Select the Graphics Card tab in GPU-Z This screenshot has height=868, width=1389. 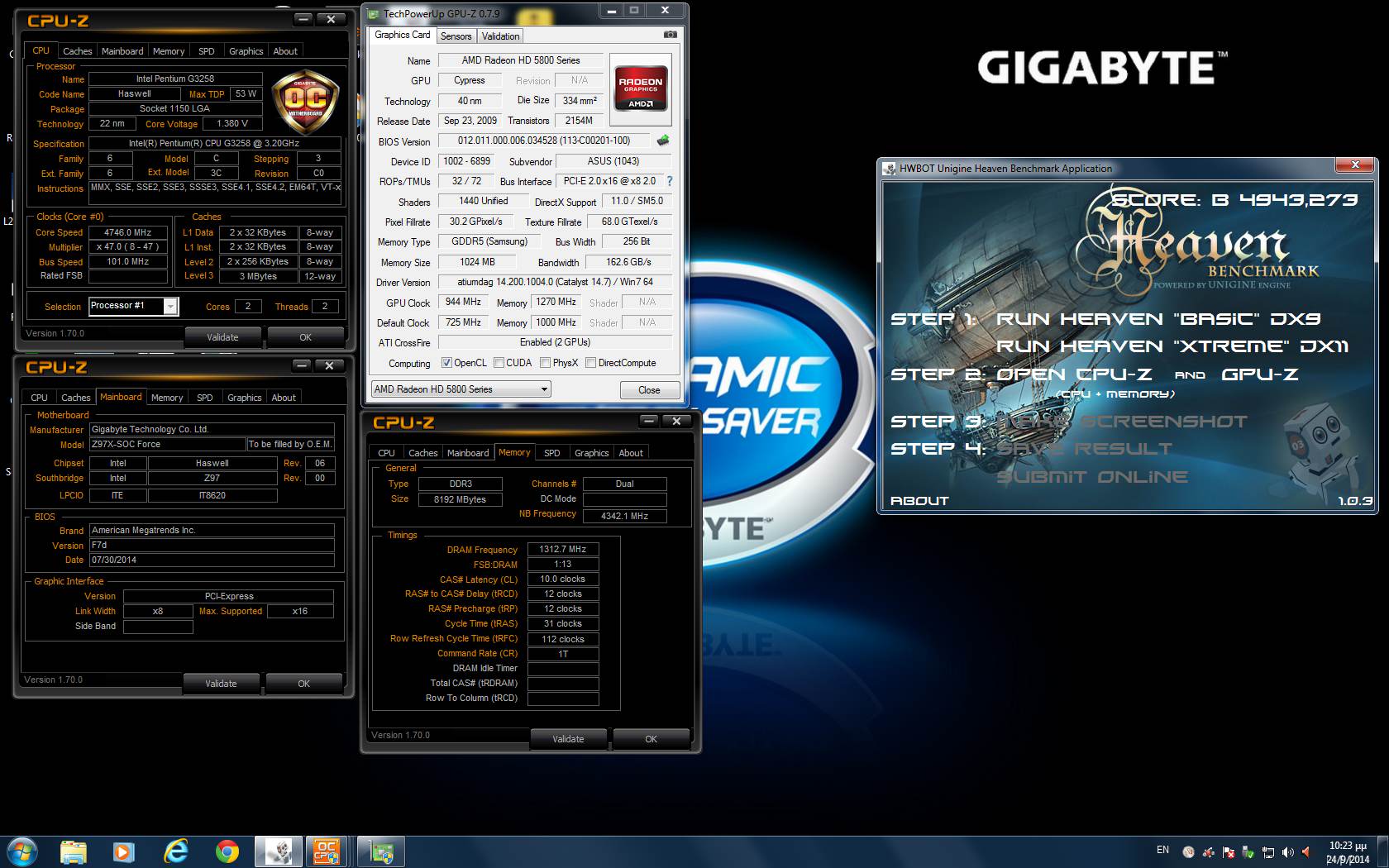click(402, 35)
